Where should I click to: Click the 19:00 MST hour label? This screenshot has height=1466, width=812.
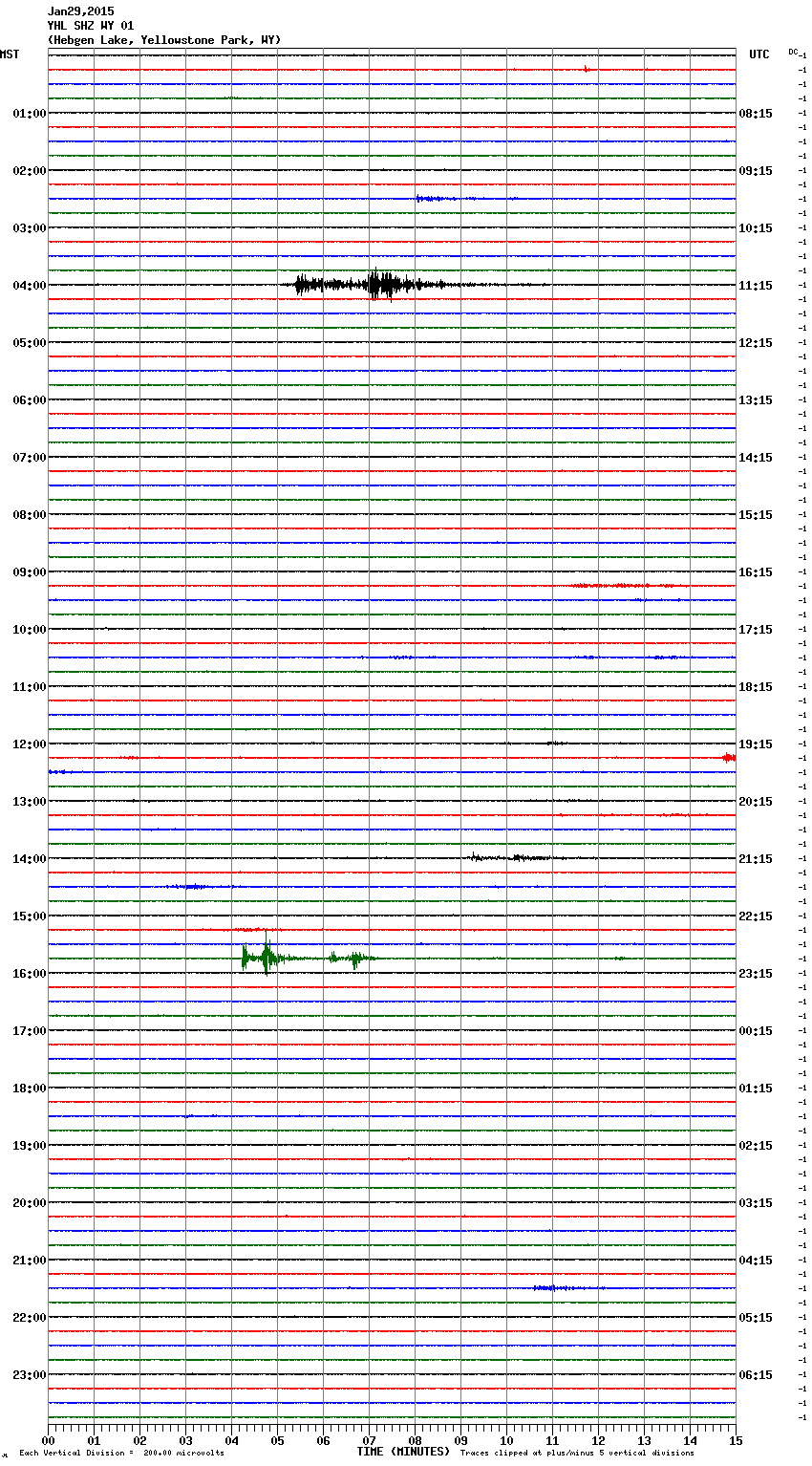click(29, 1146)
